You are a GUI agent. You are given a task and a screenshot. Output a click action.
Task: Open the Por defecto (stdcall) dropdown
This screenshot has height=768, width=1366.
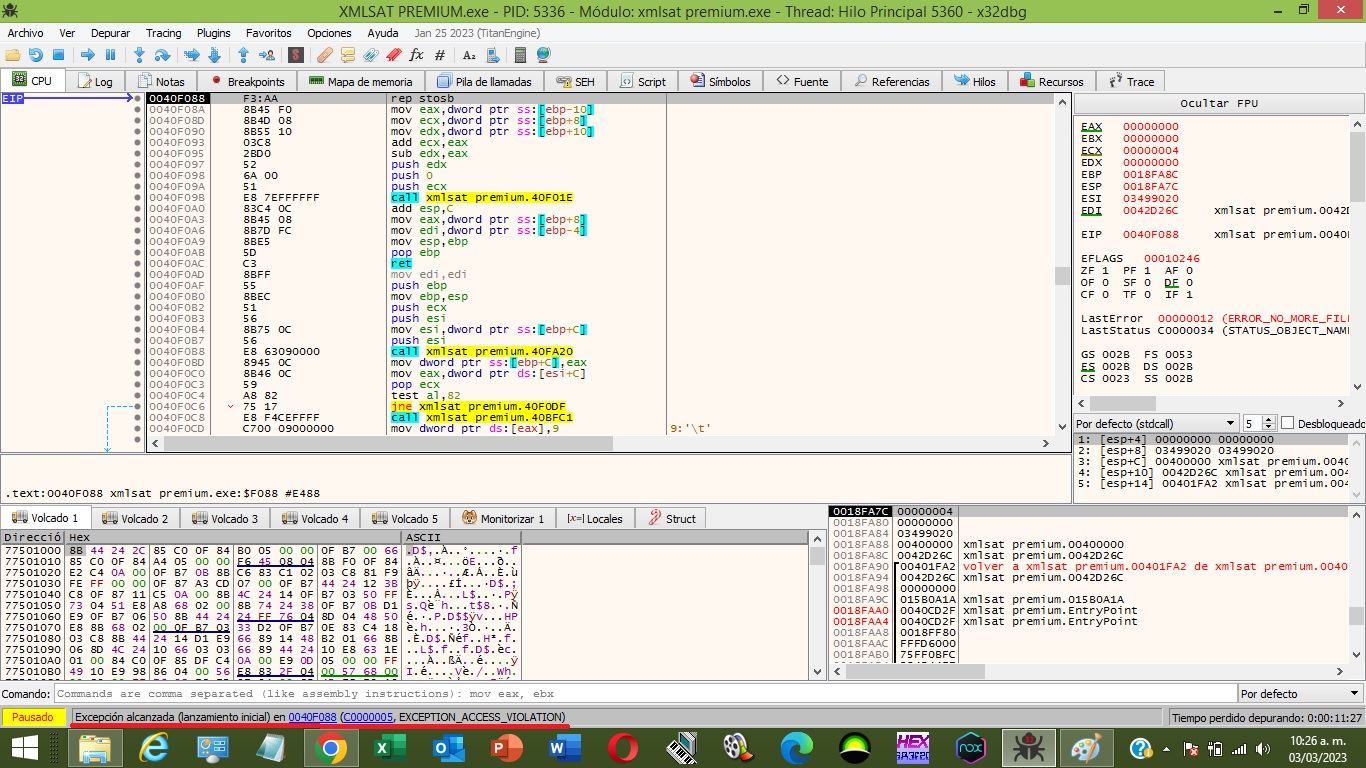coord(1157,423)
